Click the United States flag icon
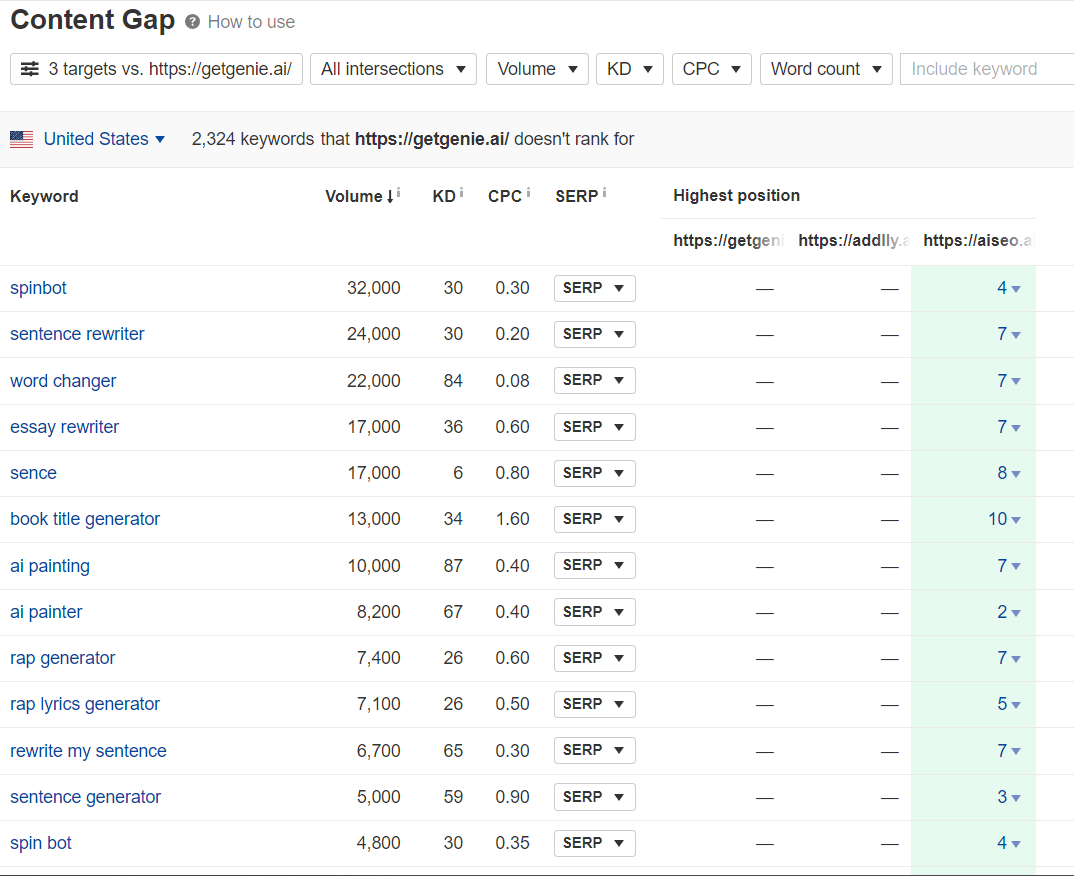Viewport: 1074px width, 876px height. pos(21,140)
